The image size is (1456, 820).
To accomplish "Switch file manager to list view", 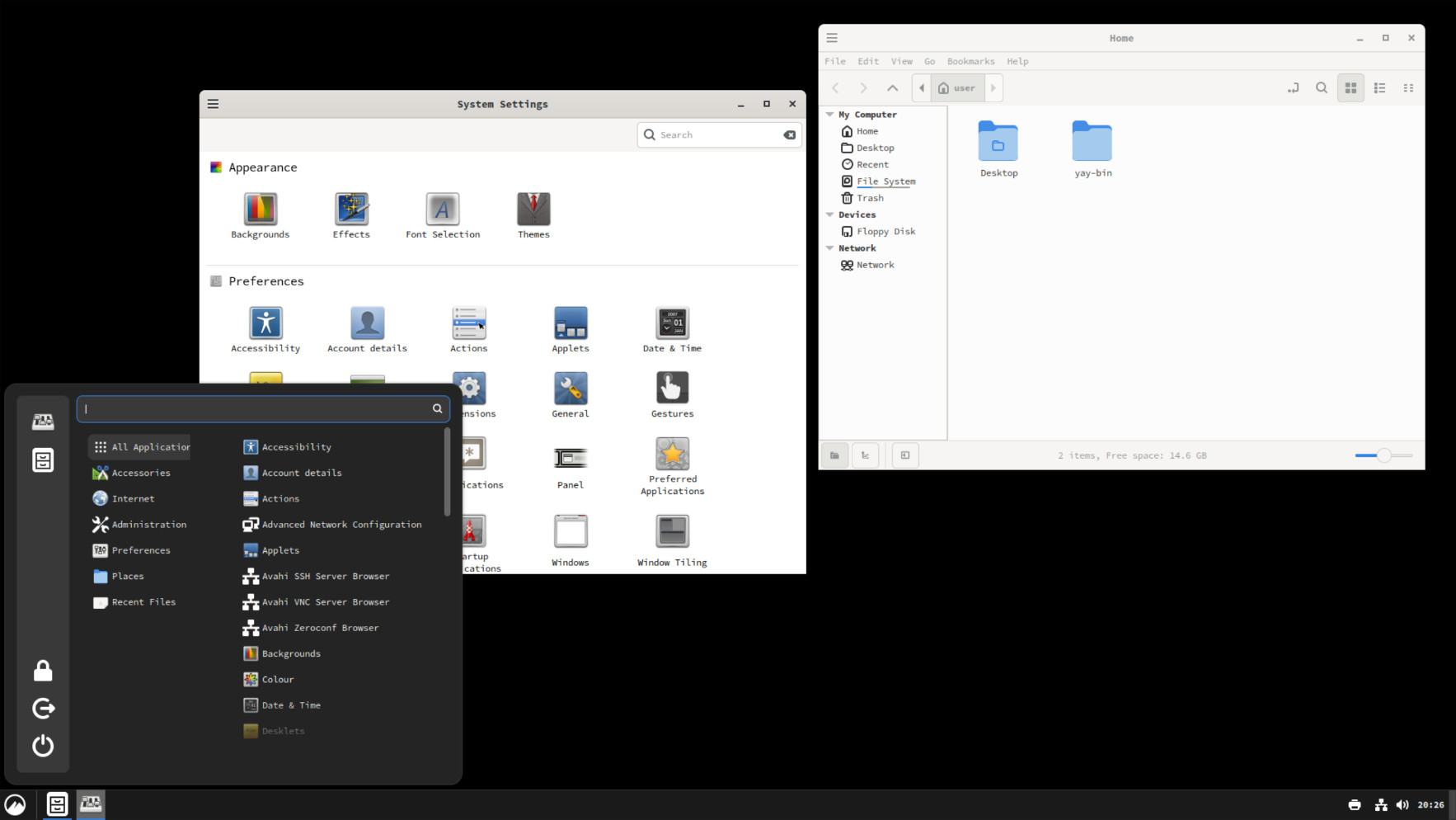I will coord(1379,88).
